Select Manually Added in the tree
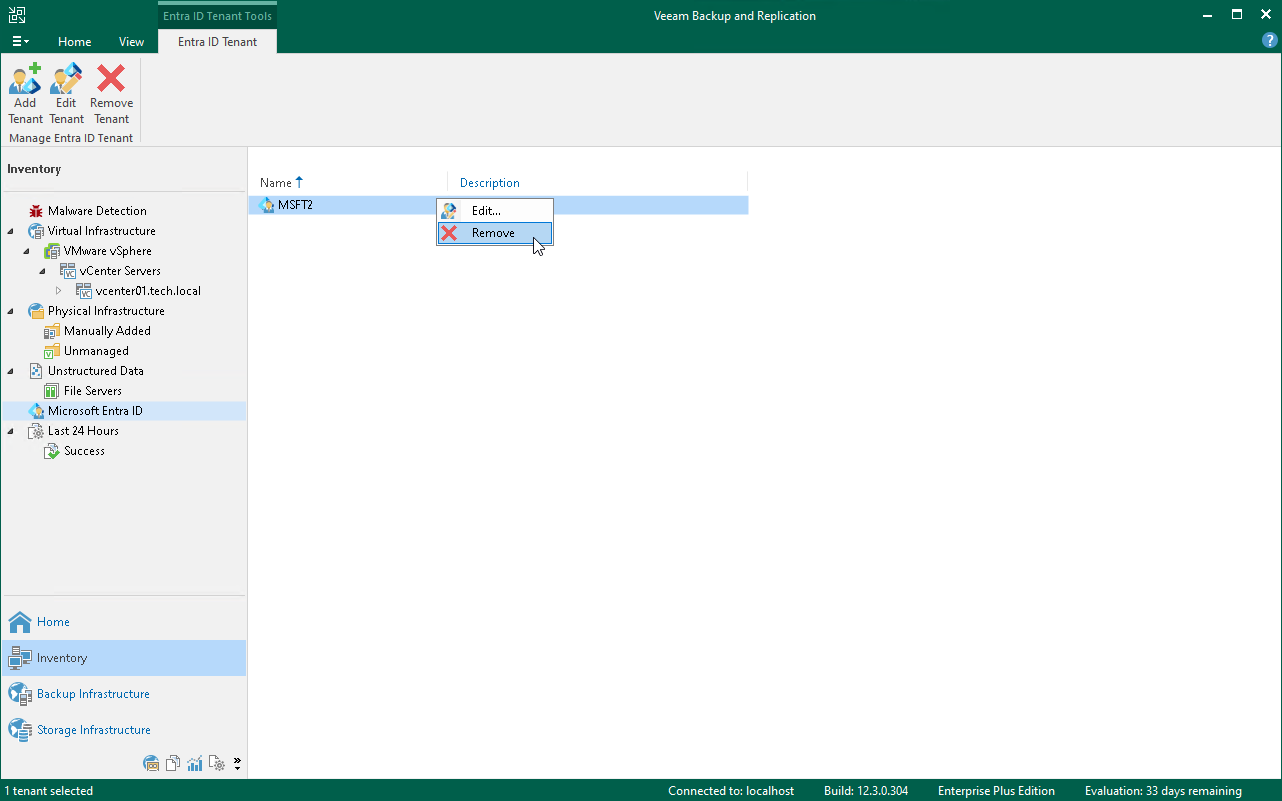This screenshot has height=801, width=1282. pos(107,331)
